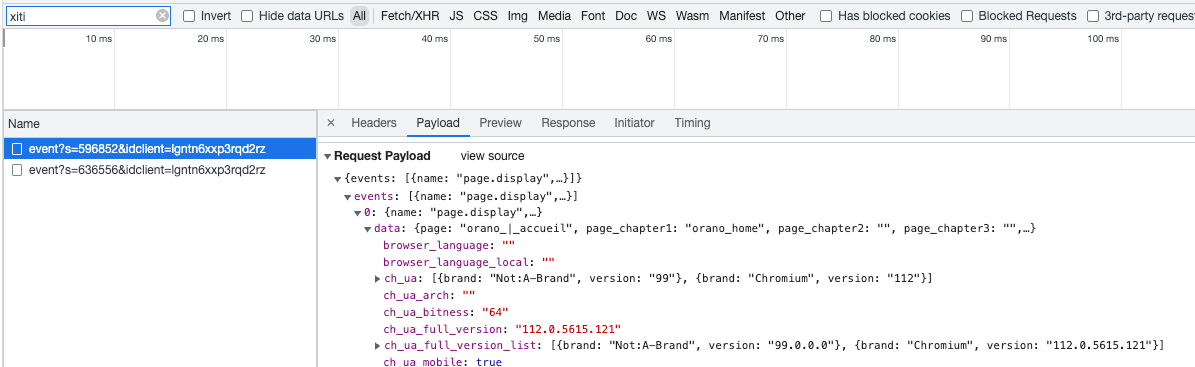Filter by CSS requests
Screen dimensions: 1195x367
click(485, 15)
